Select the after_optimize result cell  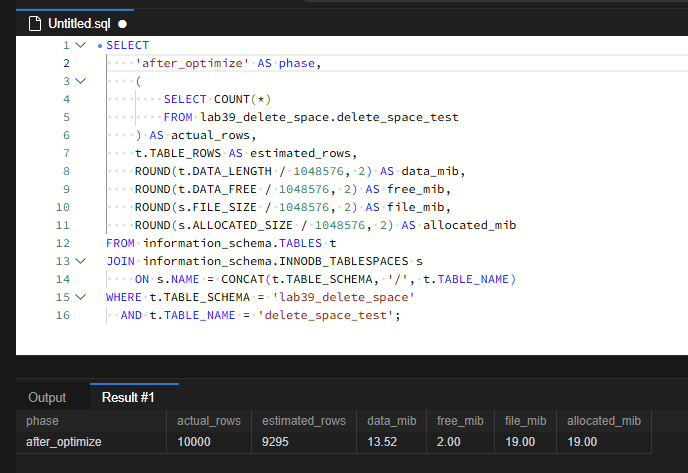pos(91,442)
